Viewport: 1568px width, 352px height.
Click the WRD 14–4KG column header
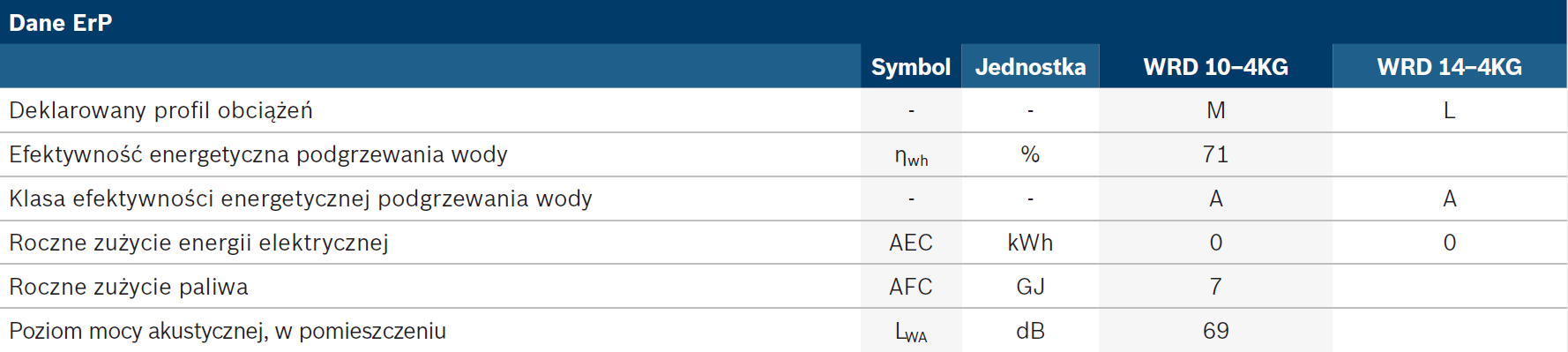pyautogui.click(x=1449, y=66)
